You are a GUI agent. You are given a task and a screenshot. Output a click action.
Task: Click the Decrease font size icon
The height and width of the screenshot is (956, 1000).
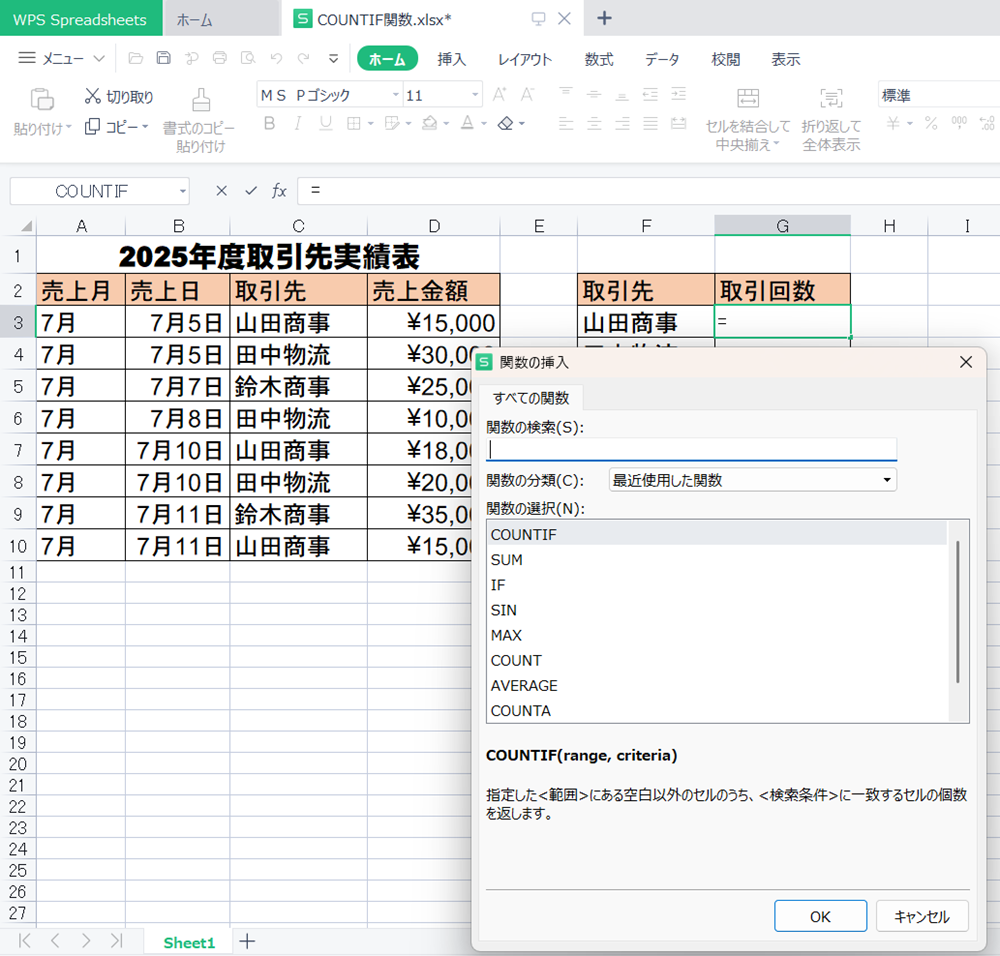(527, 95)
